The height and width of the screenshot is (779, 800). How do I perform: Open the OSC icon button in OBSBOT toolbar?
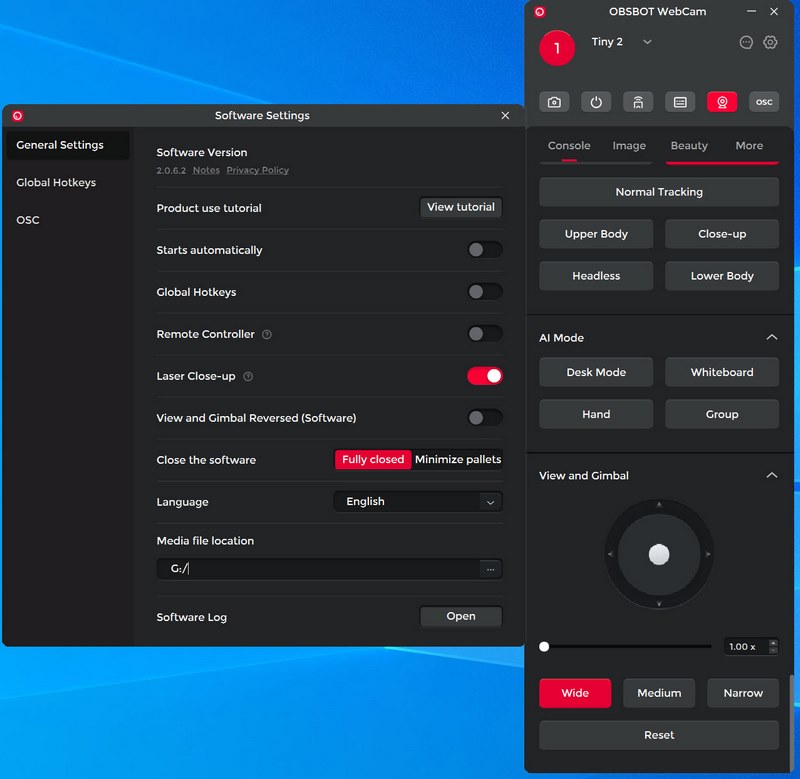click(x=764, y=102)
